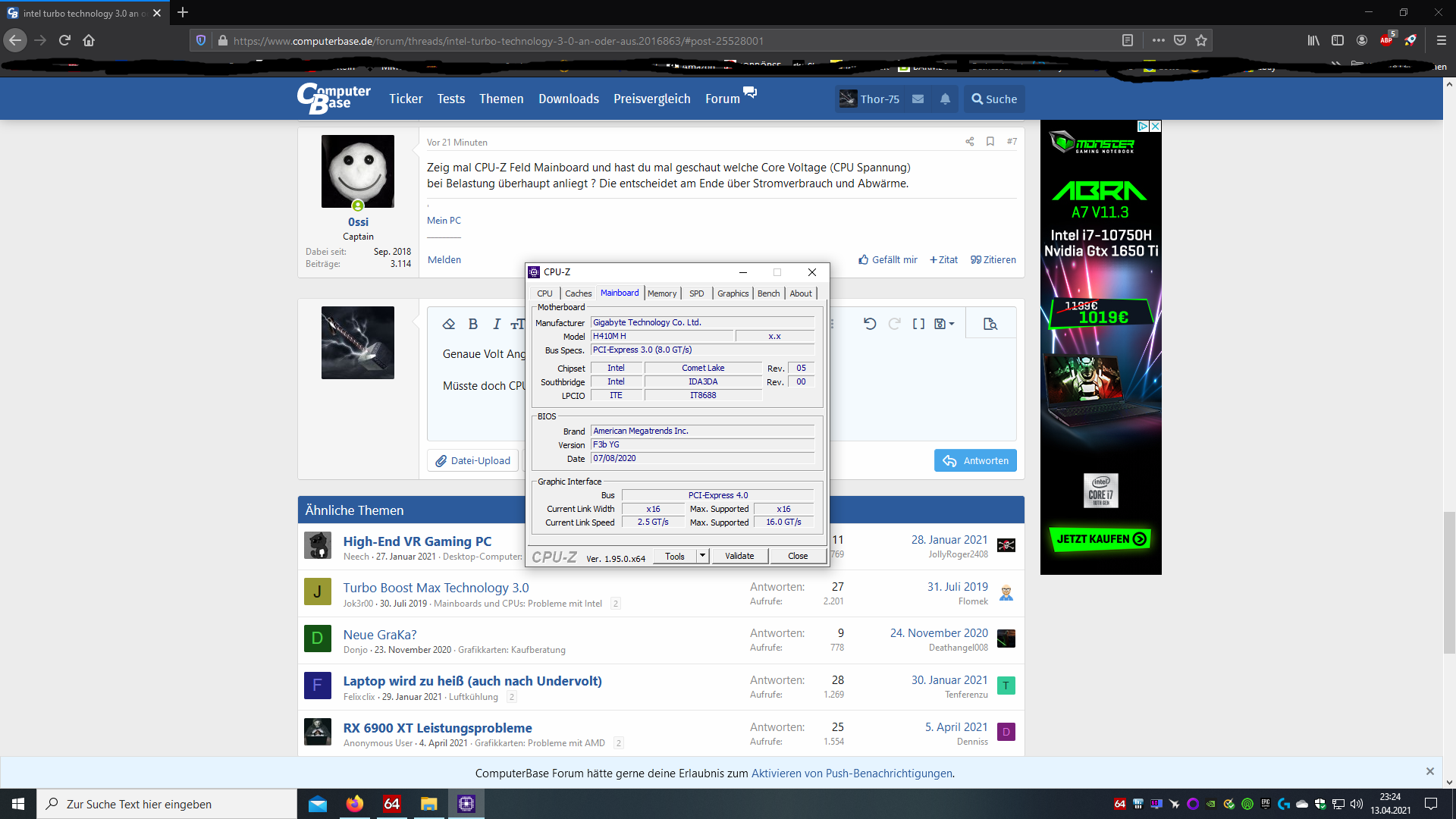Toggle italic formatting in reply editor
Viewport: 1456px width, 819px height.
point(497,324)
